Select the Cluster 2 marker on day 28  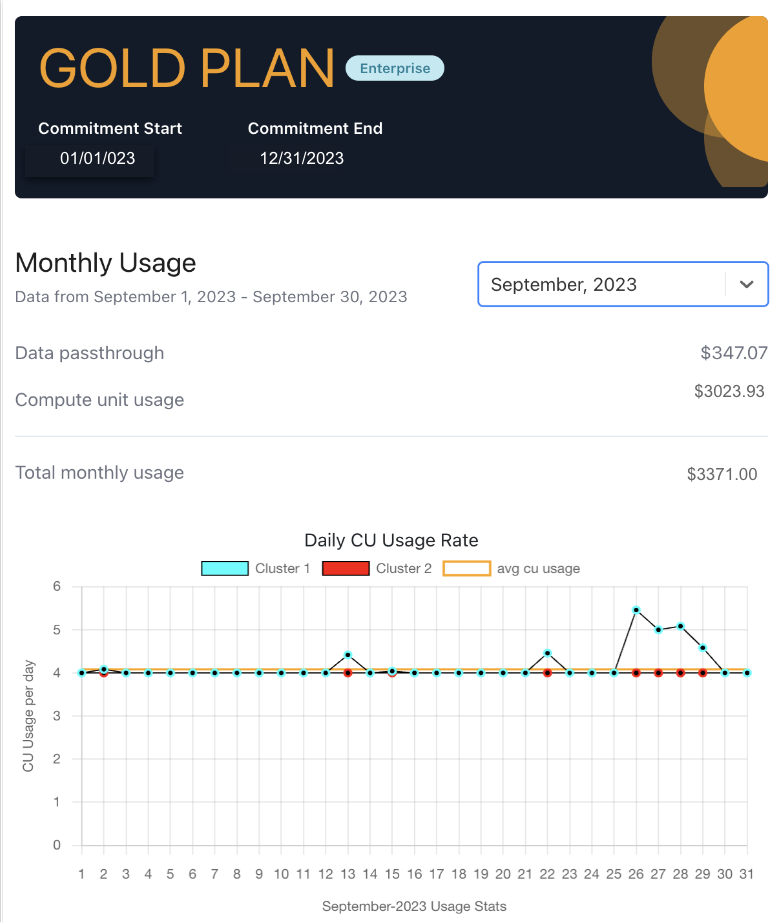click(x=680, y=673)
